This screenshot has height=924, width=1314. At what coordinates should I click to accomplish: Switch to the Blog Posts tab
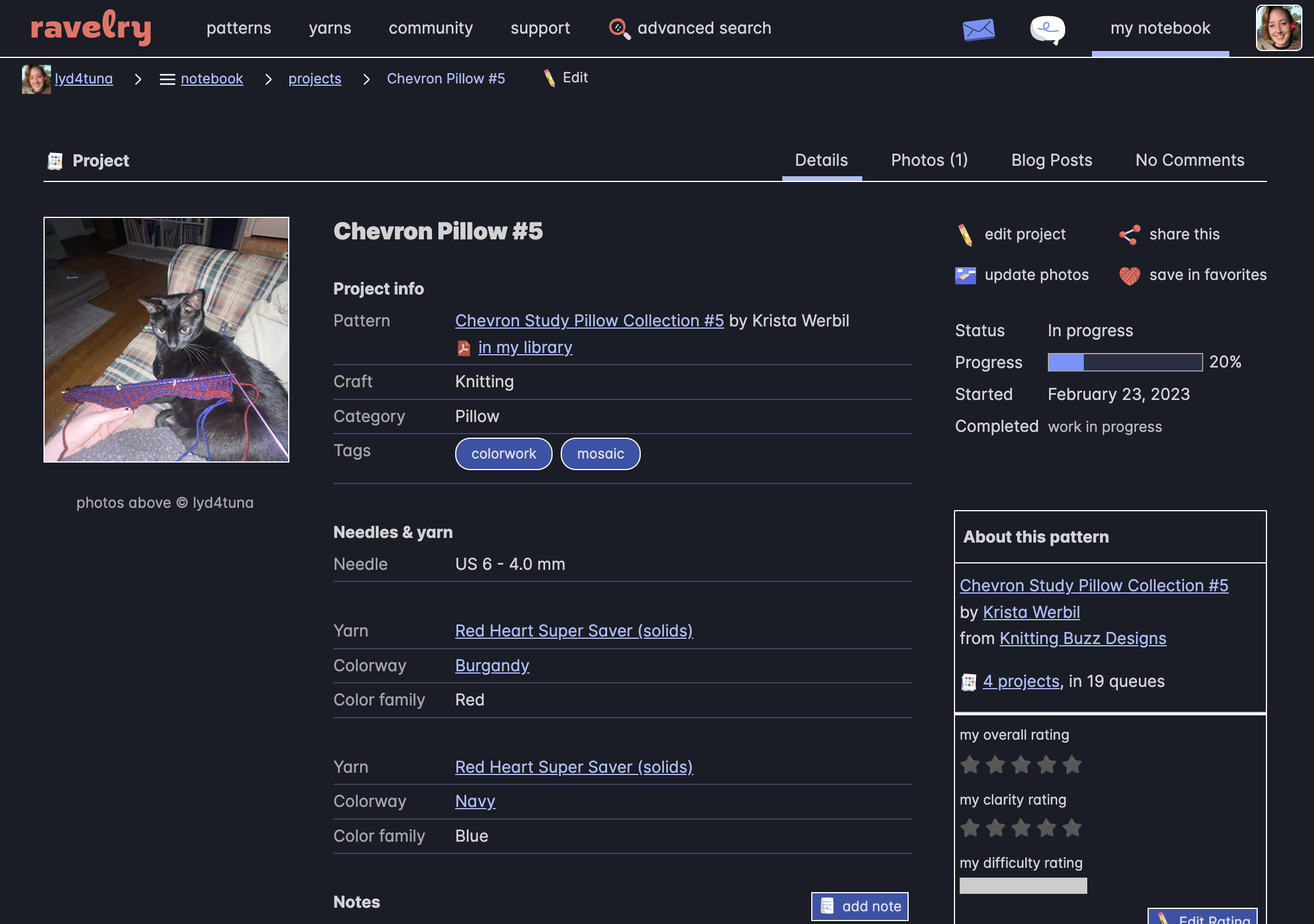[1051, 160]
